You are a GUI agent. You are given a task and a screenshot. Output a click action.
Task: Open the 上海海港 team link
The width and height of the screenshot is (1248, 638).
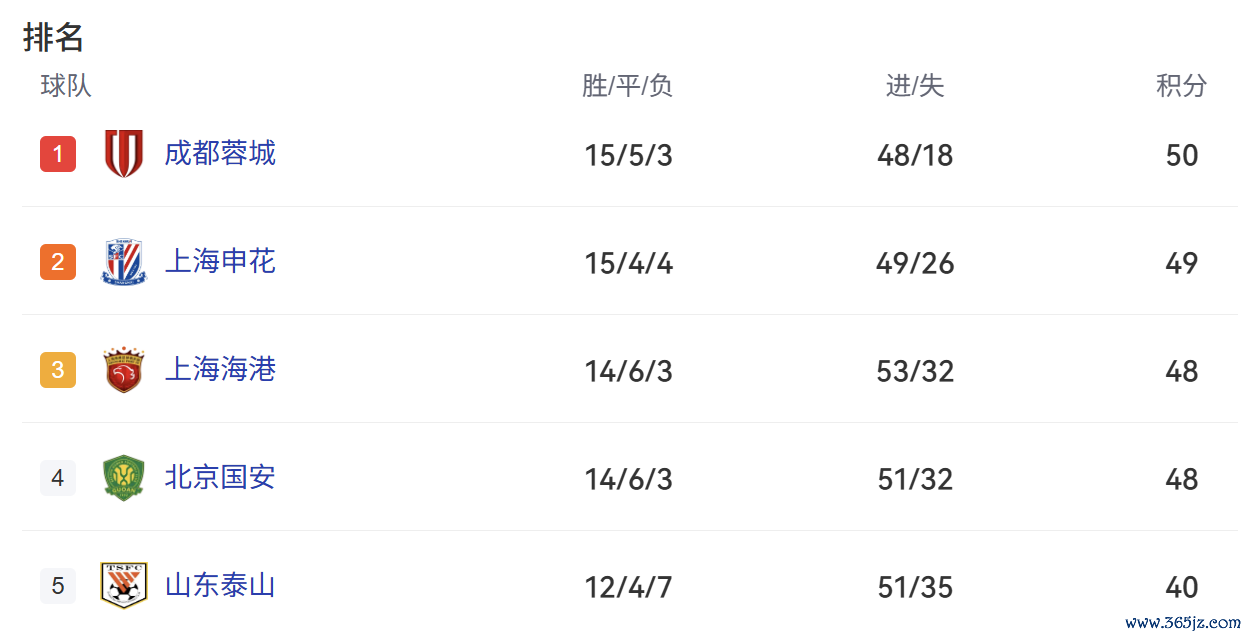point(220,370)
